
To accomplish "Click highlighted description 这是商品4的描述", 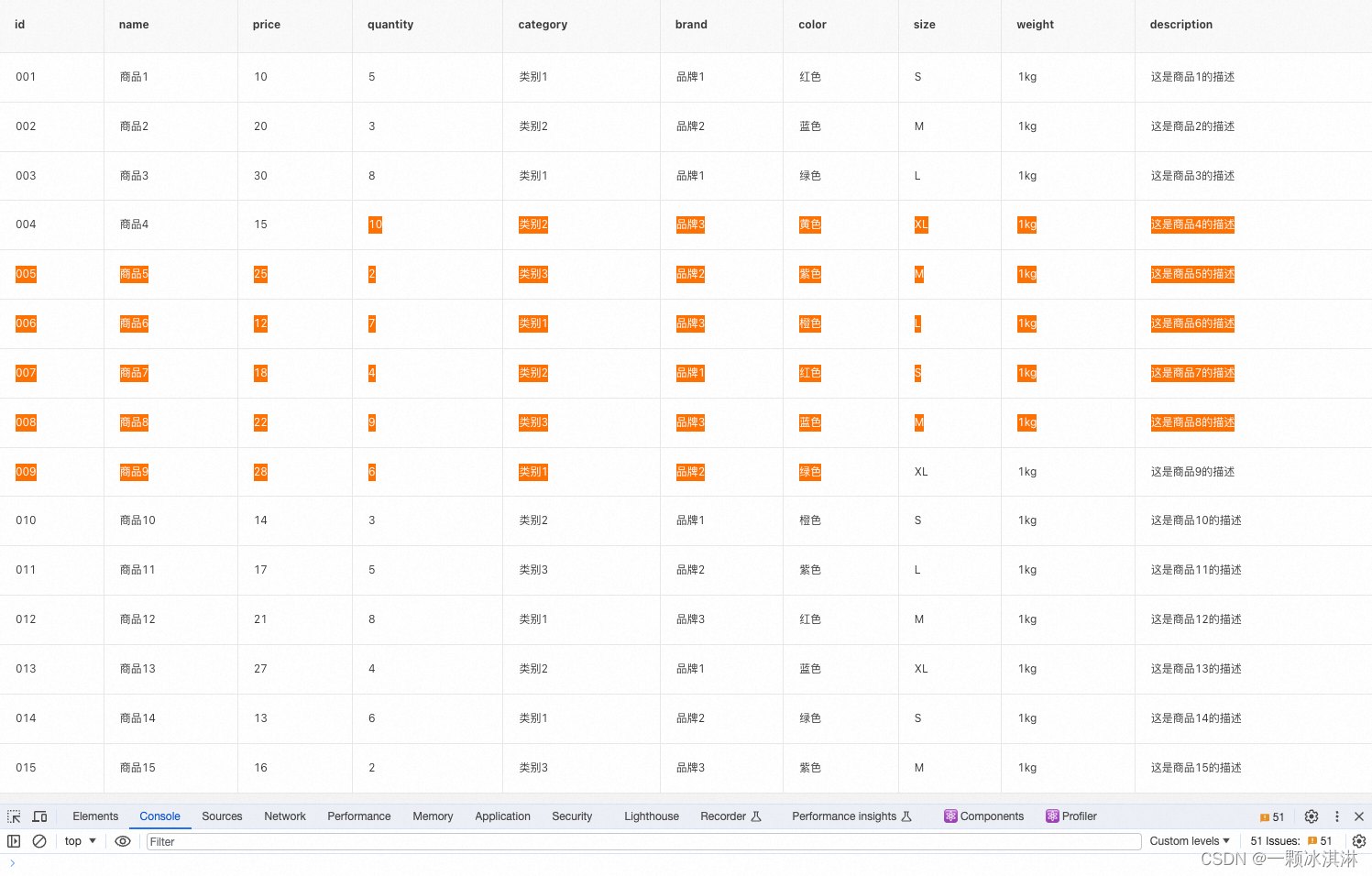I will point(1192,224).
